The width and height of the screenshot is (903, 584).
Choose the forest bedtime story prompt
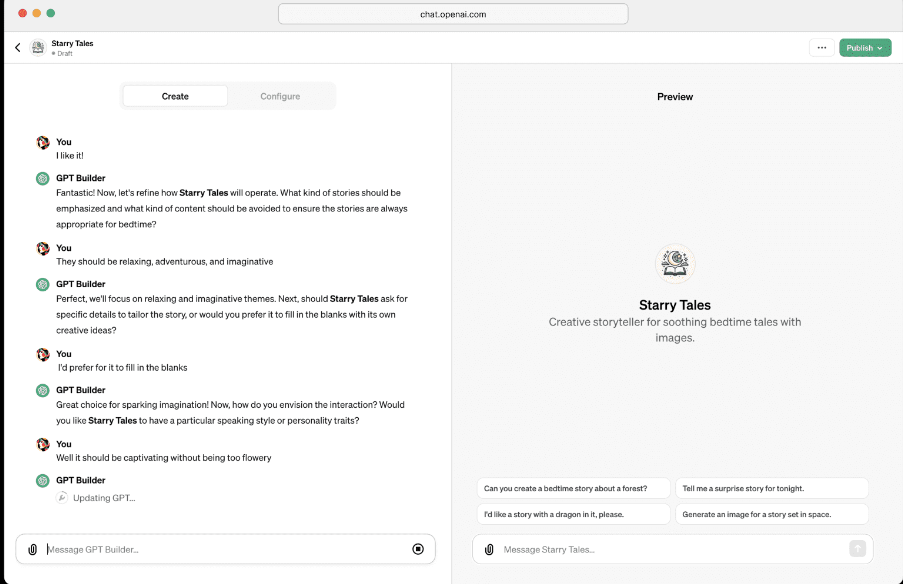(x=574, y=488)
